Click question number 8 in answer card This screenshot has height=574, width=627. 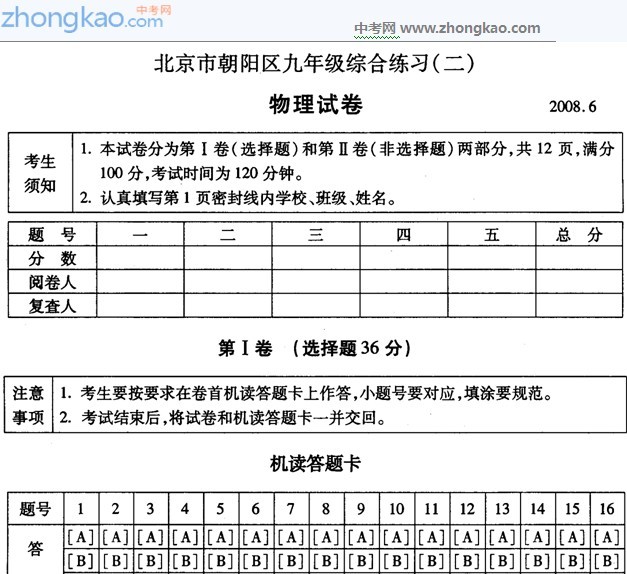coord(326,509)
